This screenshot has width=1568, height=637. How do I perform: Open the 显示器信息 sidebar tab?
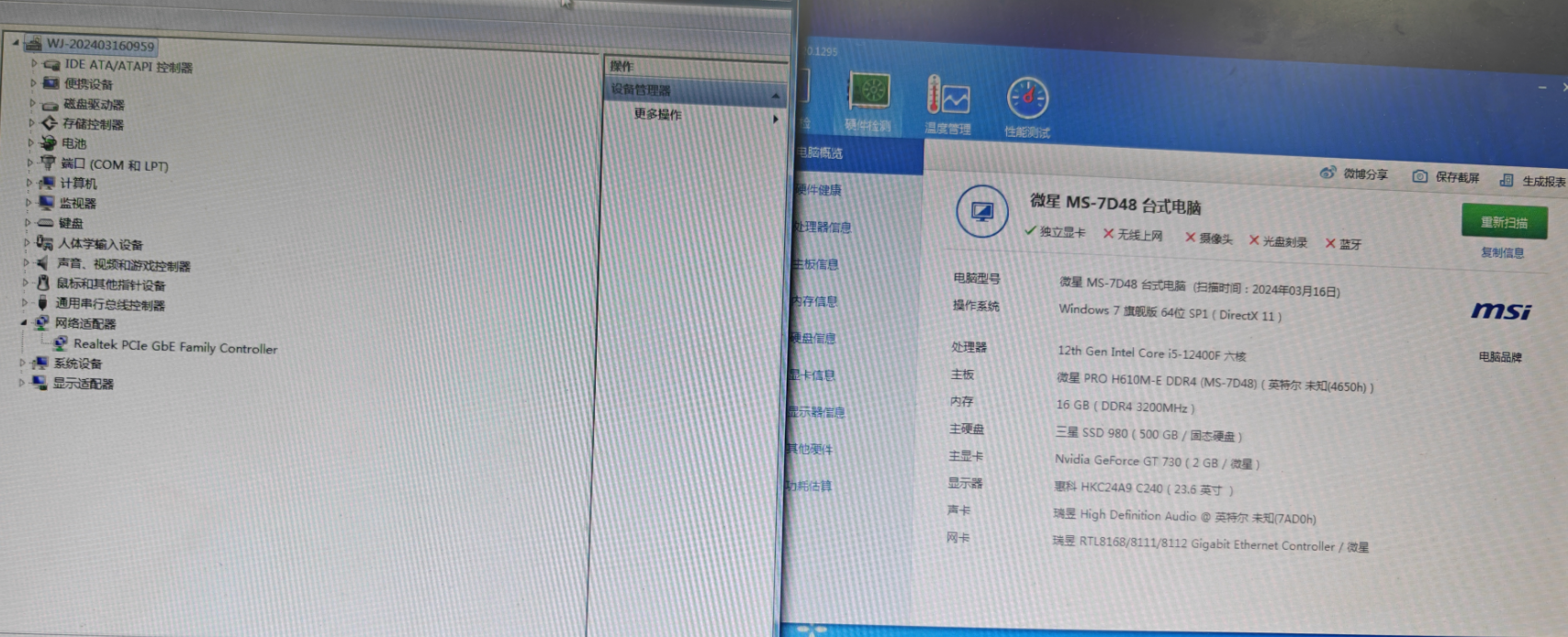[x=815, y=412]
